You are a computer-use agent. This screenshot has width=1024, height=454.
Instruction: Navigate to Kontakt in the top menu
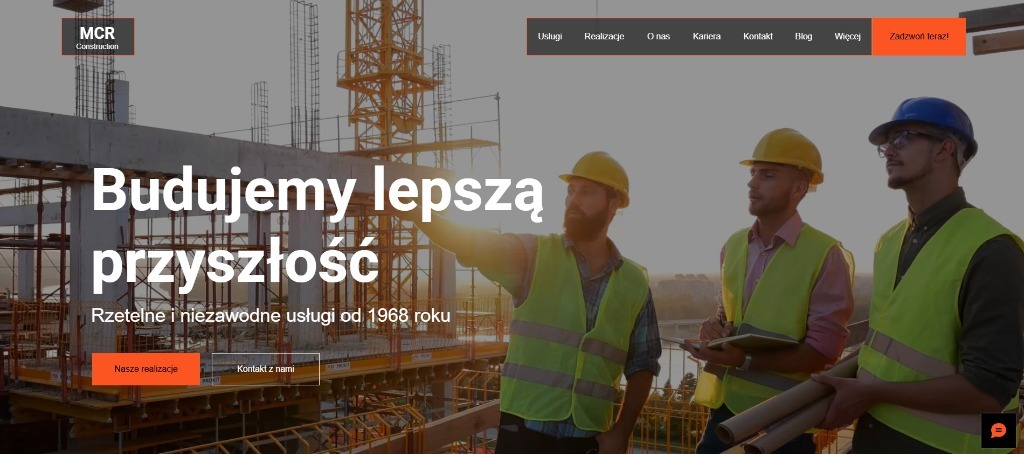click(x=758, y=37)
